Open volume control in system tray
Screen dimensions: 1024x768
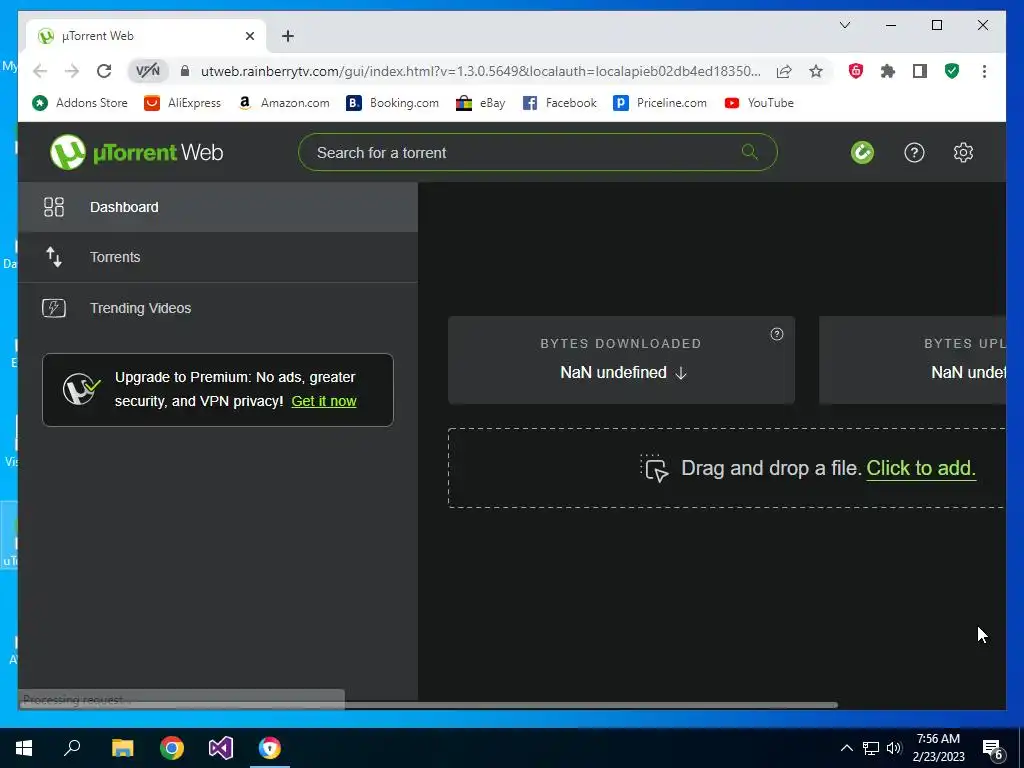tap(894, 748)
